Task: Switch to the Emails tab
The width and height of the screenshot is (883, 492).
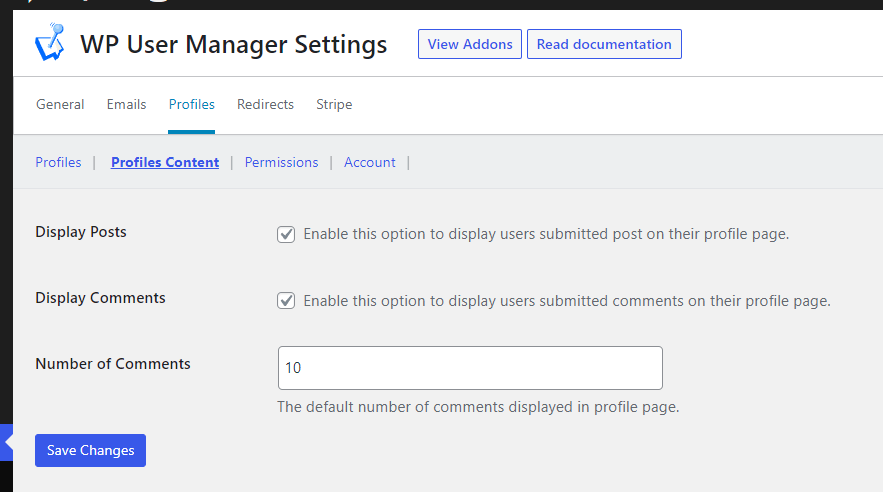Action: pos(127,104)
